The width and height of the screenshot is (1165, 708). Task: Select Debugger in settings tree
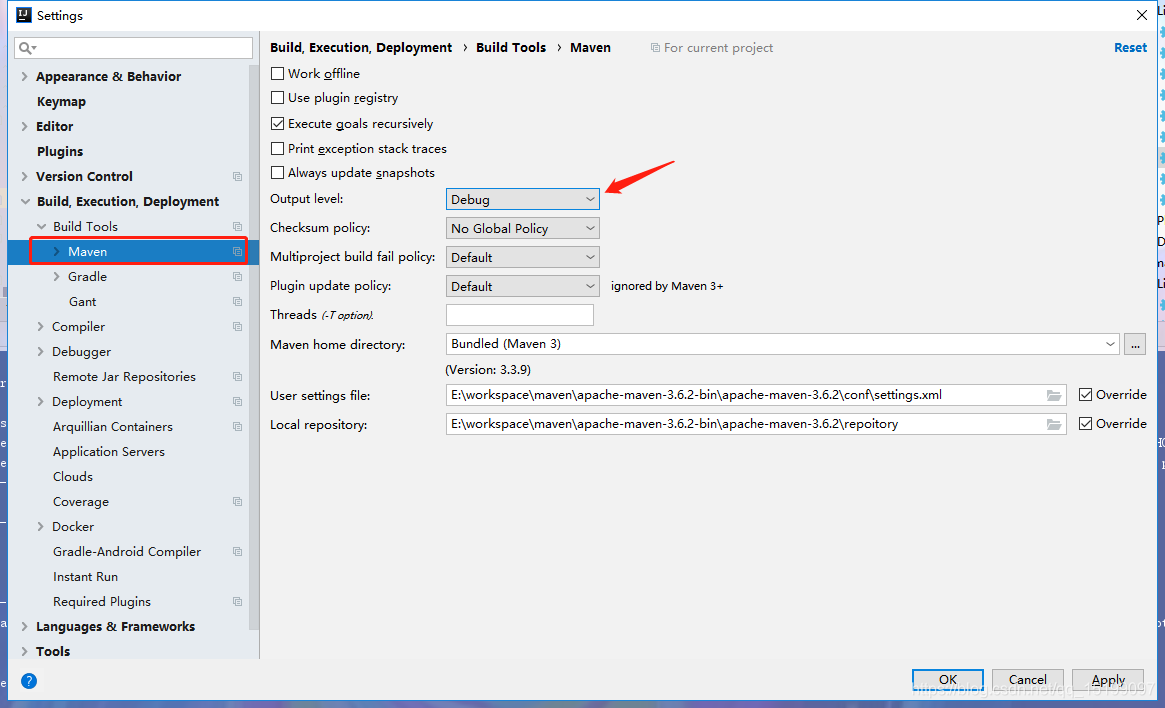pos(81,351)
